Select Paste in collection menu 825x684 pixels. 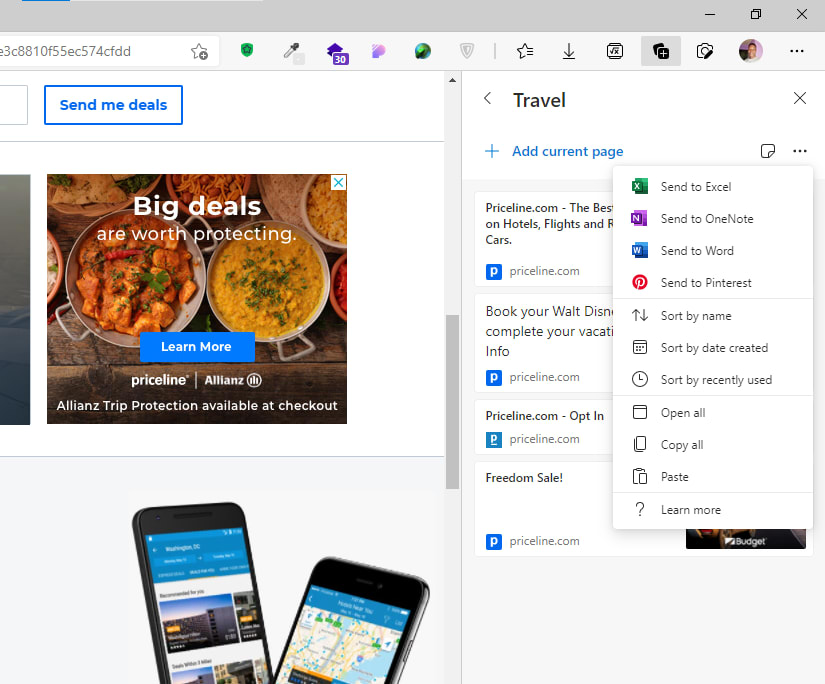point(713,477)
